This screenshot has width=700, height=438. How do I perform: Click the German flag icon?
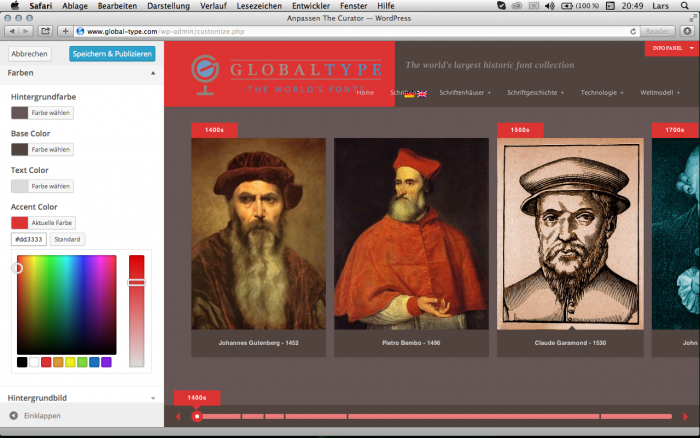[x=409, y=94]
